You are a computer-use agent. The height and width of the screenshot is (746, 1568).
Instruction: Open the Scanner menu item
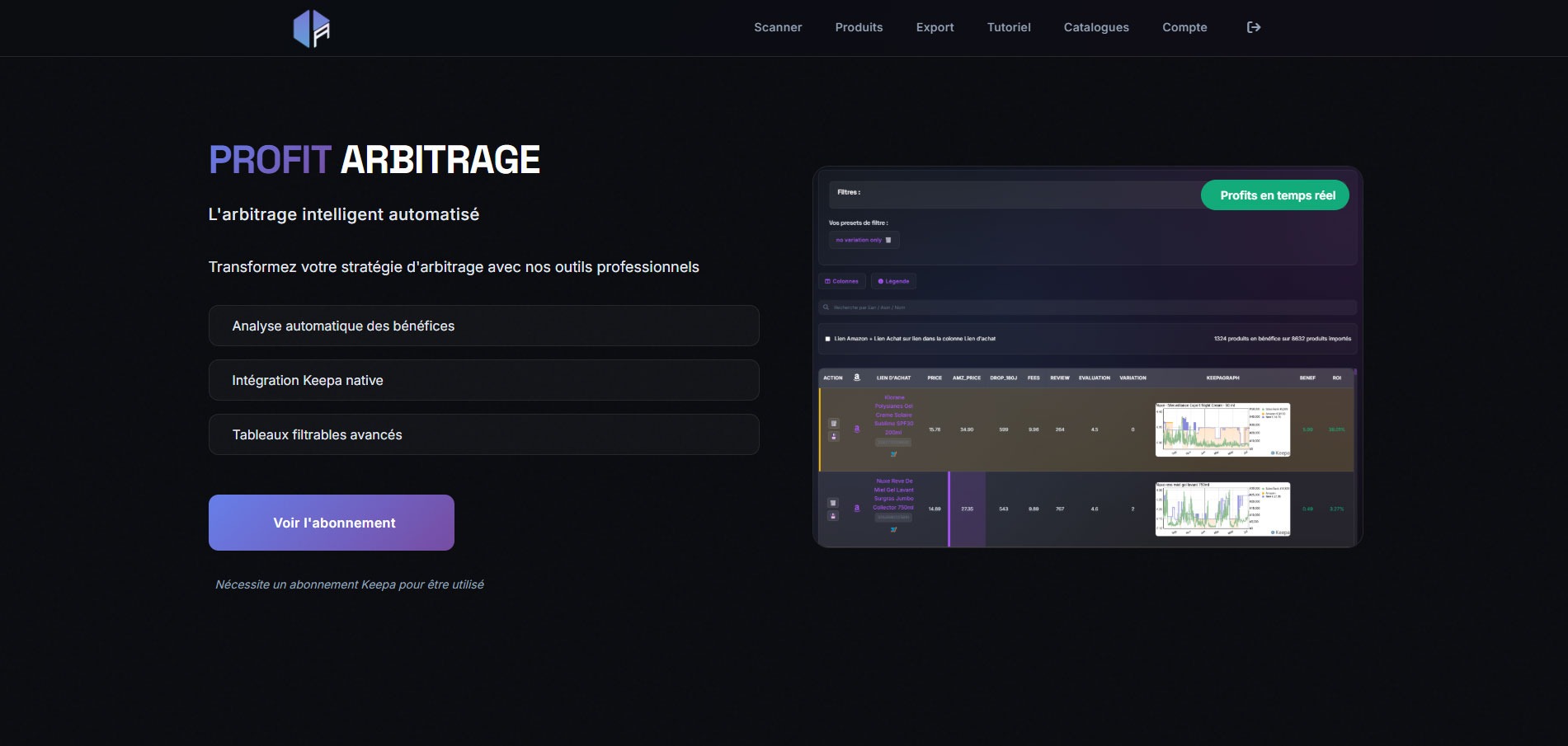coord(777,27)
